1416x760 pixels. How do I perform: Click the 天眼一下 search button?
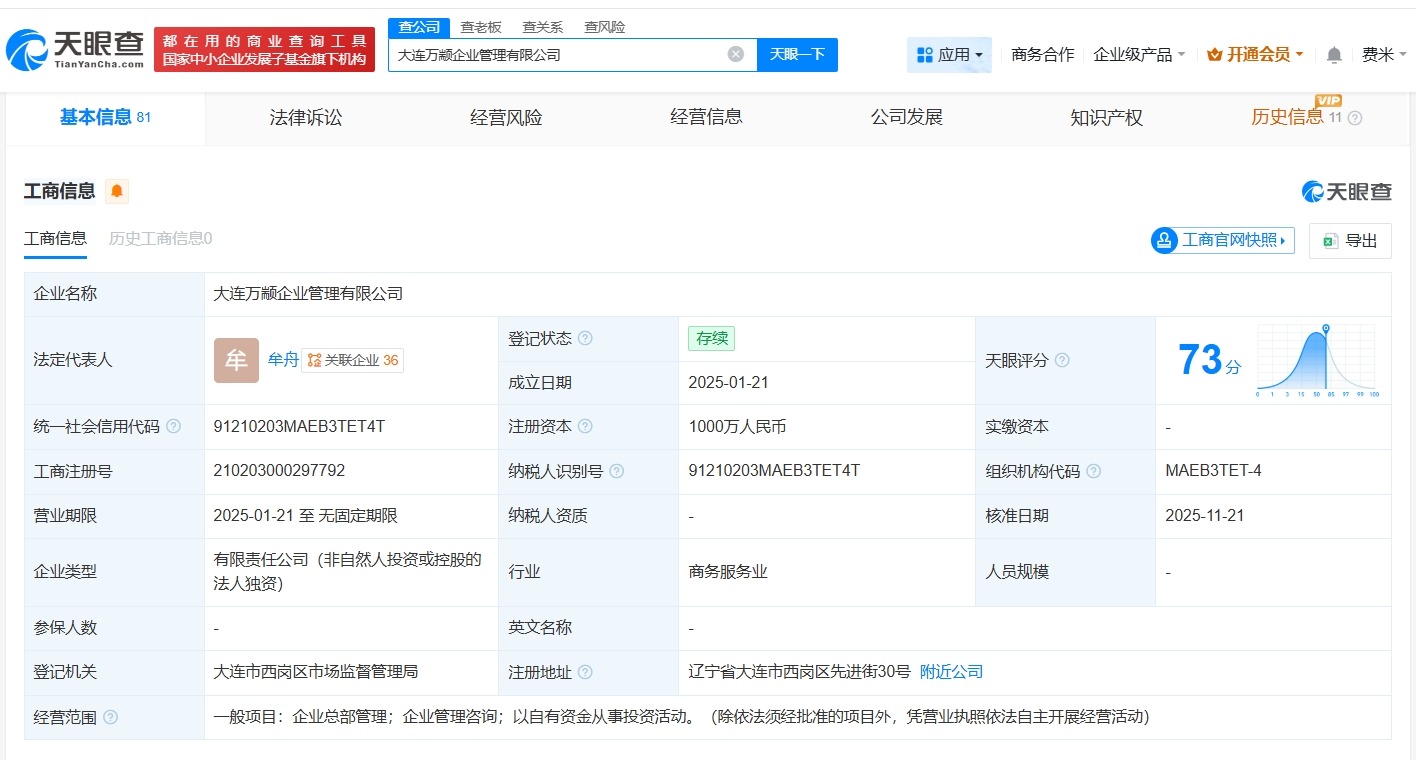pos(797,55)
